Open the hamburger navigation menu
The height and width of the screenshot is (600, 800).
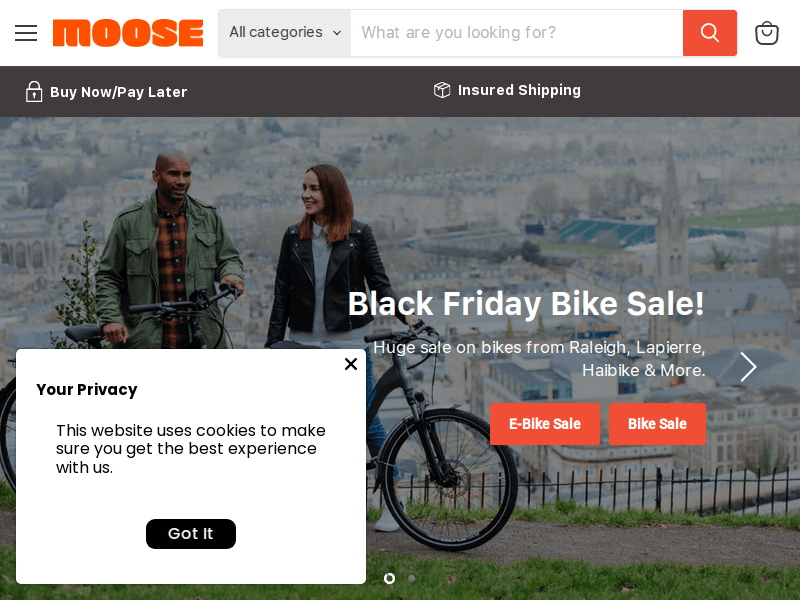click(x=26, y=33)
